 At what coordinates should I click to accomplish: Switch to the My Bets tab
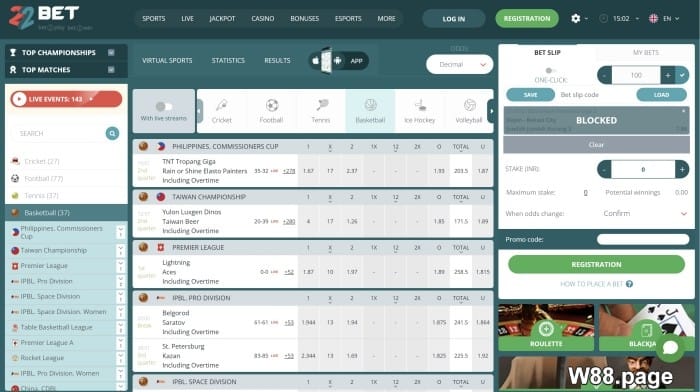pos(646,53)
